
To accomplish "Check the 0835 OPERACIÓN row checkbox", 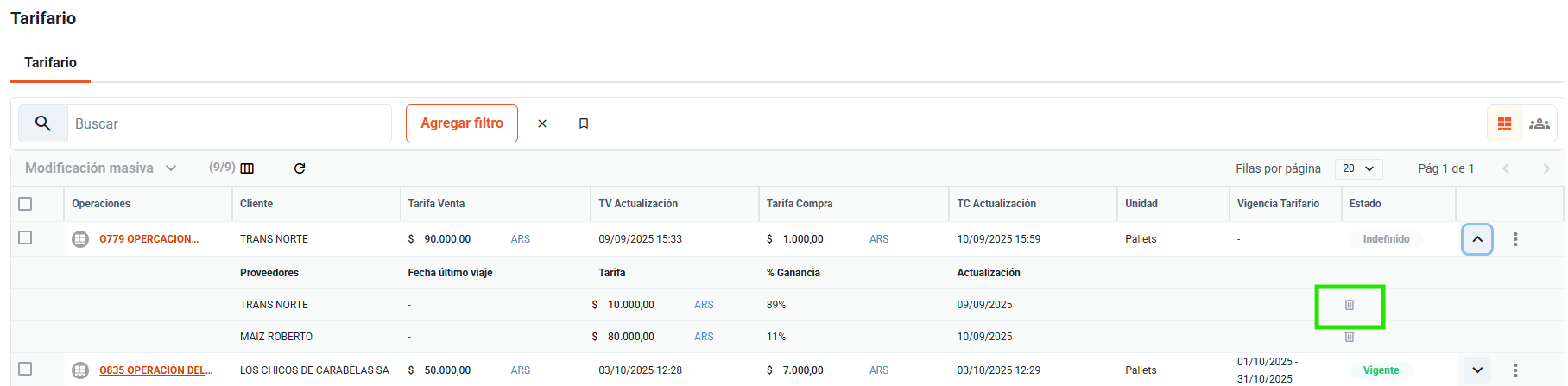I will [x=25, y=369].
